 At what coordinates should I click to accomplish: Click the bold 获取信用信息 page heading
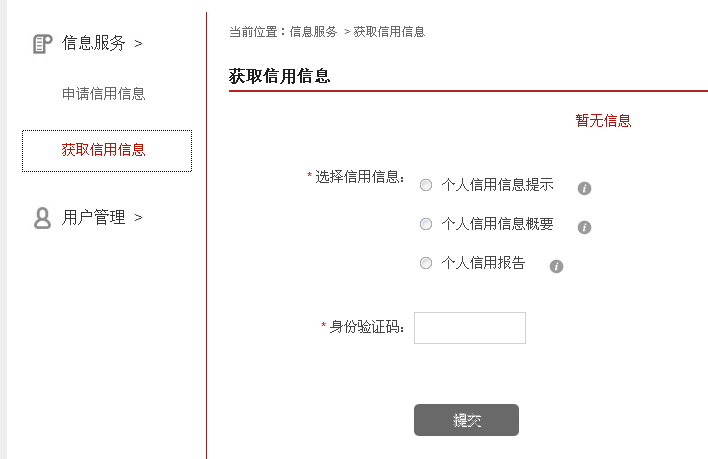point(279,76)
